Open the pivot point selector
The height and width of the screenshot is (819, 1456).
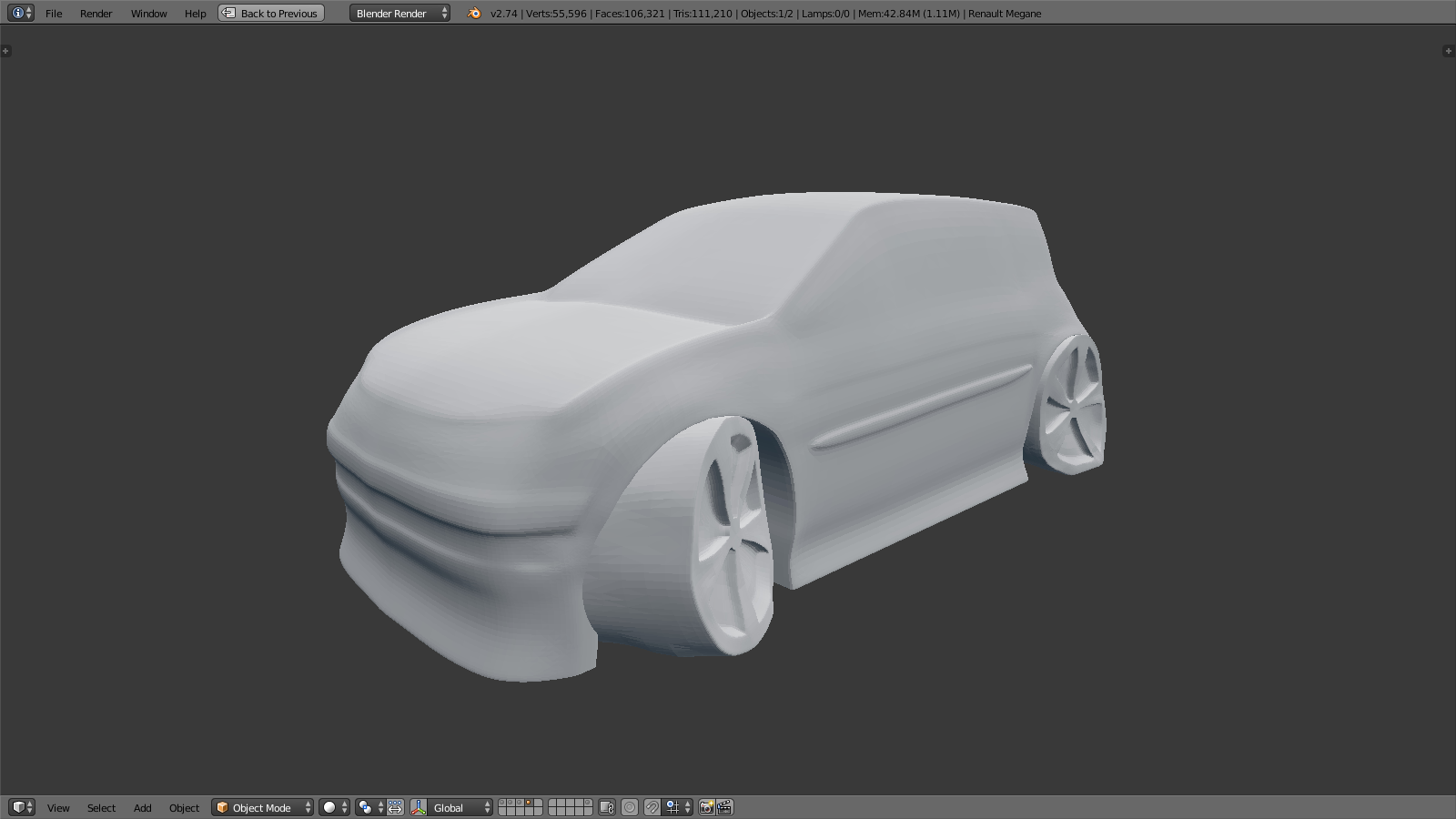coord(370,807)
